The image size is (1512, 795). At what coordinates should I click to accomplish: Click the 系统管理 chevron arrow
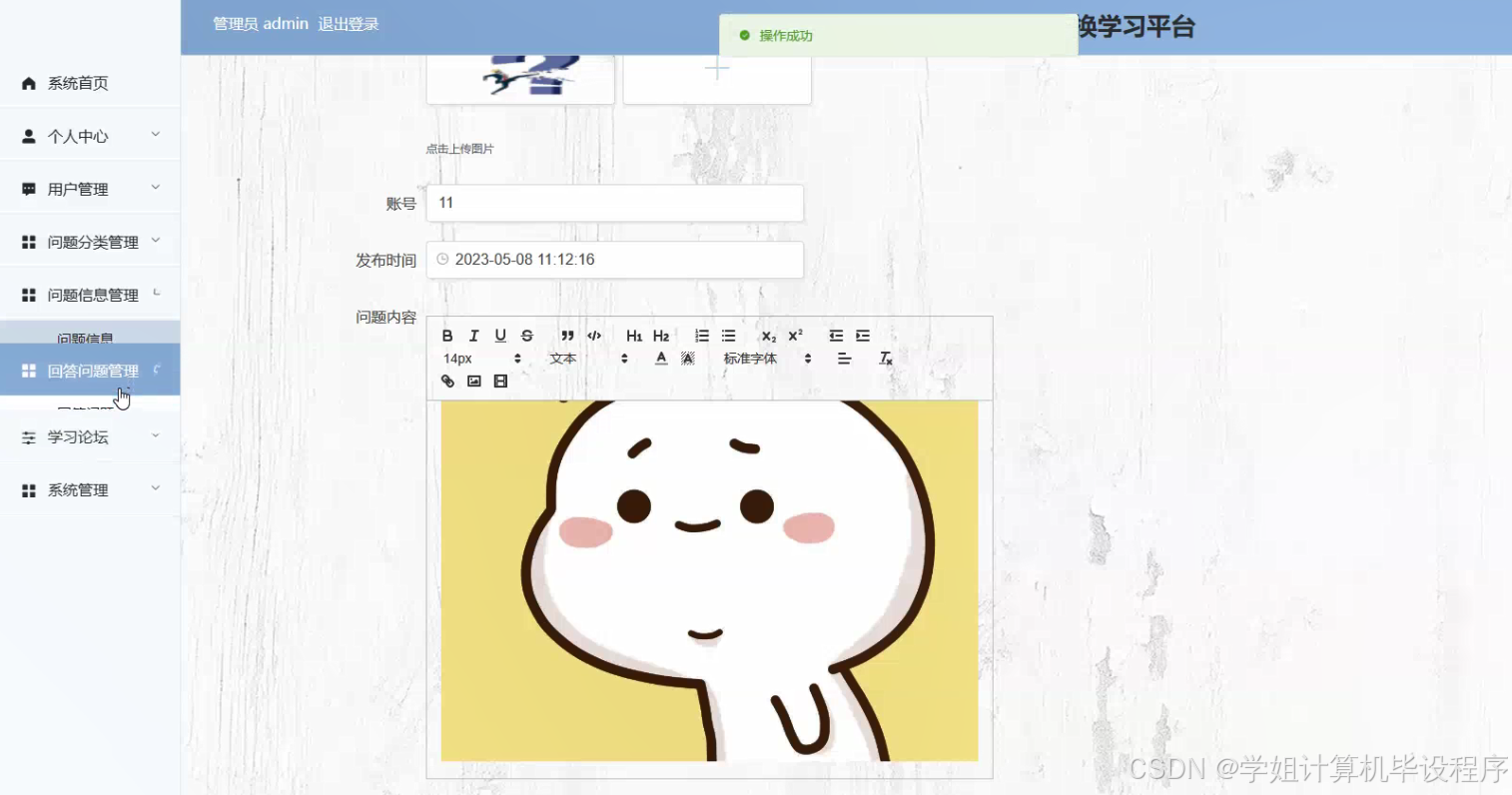click(x=156, y=488)
